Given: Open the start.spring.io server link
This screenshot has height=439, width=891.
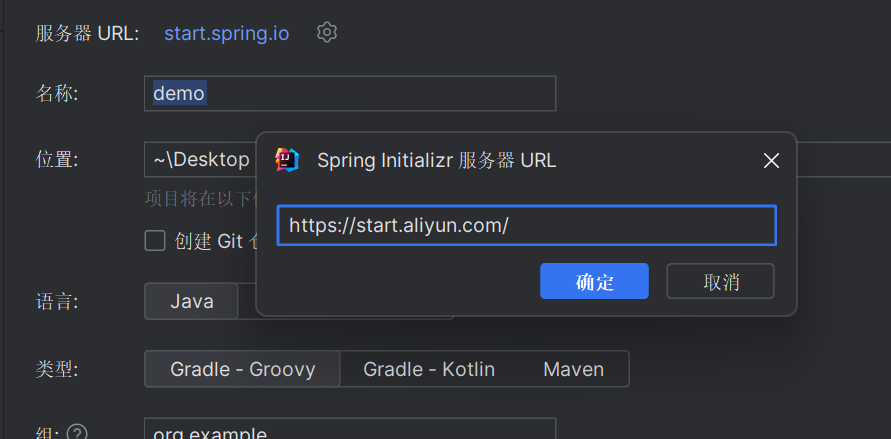Looking at the screenshot, I should 227,33.
